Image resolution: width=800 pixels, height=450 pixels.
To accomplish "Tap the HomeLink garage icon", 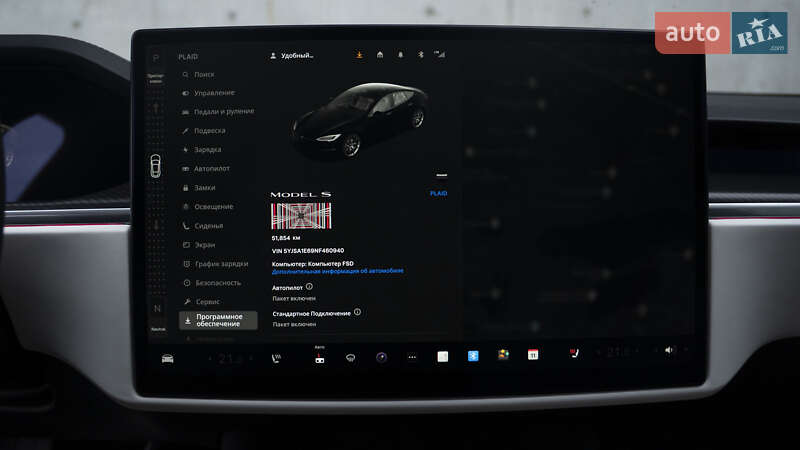I will click(x=380, y=55).
